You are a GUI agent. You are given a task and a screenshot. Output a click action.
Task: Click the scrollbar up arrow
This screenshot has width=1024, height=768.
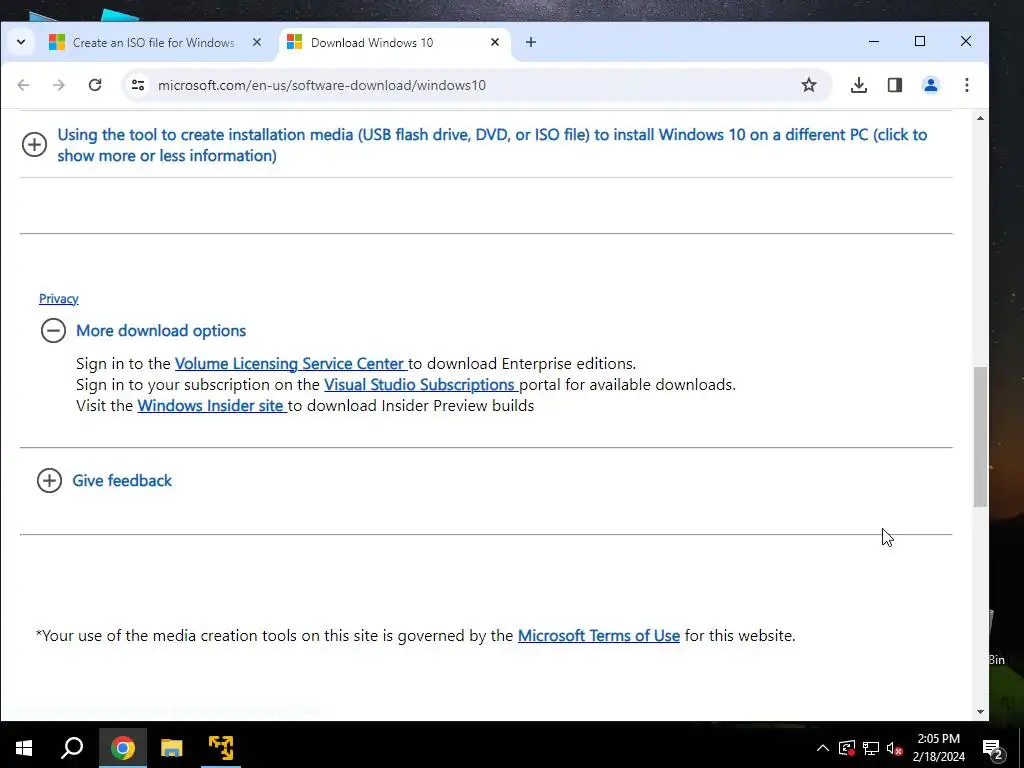[x=980, y=118]
